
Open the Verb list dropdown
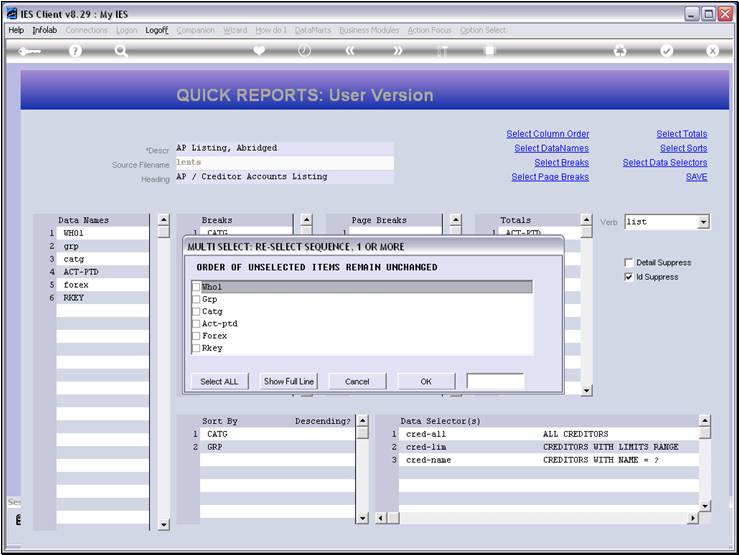click(x=703, y=222)
